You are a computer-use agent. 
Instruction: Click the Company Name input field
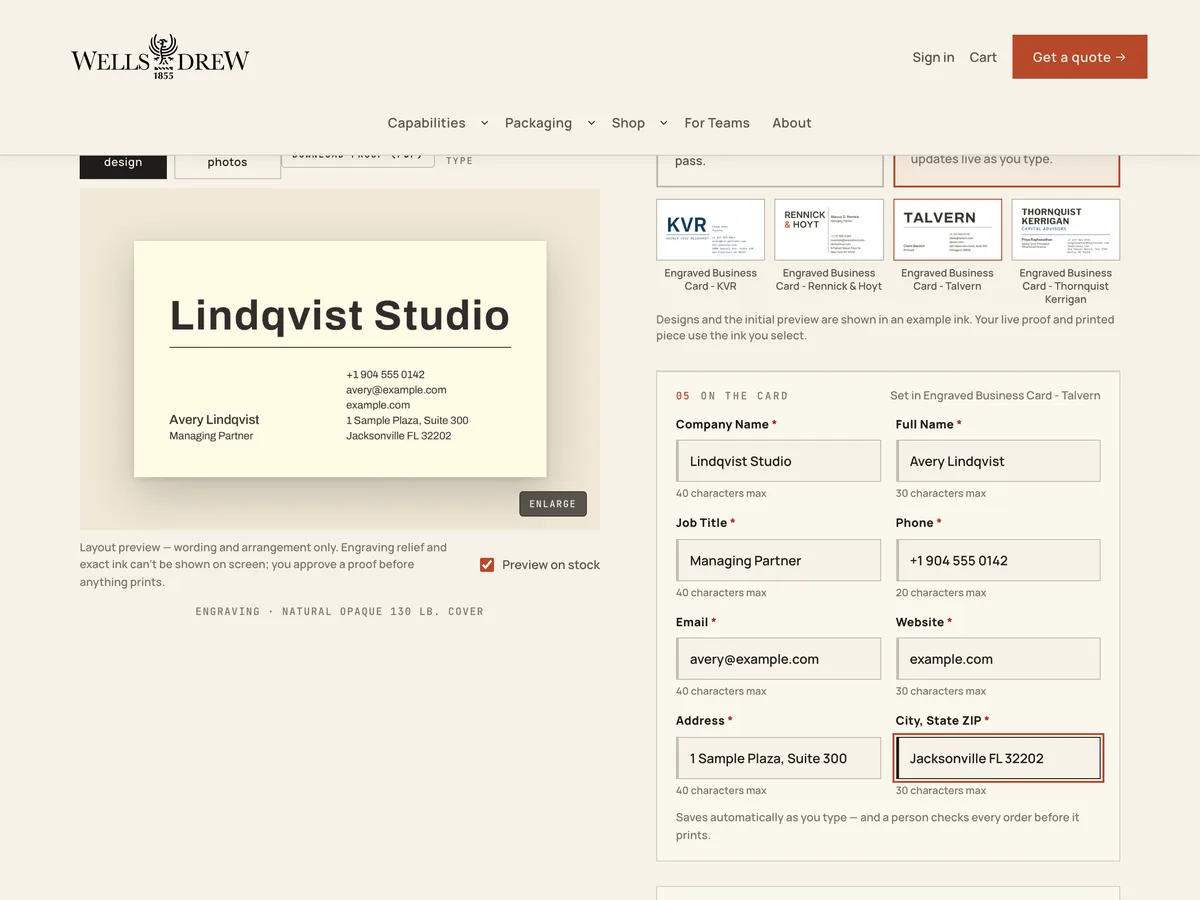(x=778, y=461)
